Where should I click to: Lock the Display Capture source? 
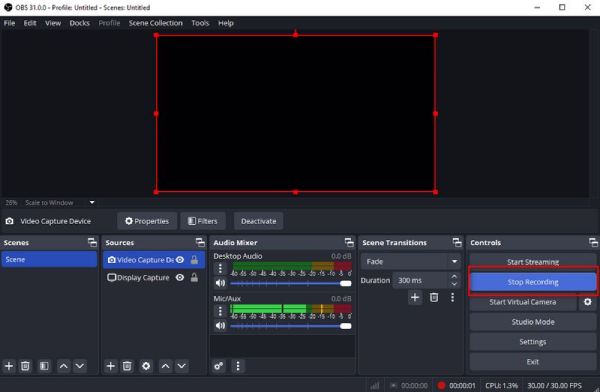[194, 278]
